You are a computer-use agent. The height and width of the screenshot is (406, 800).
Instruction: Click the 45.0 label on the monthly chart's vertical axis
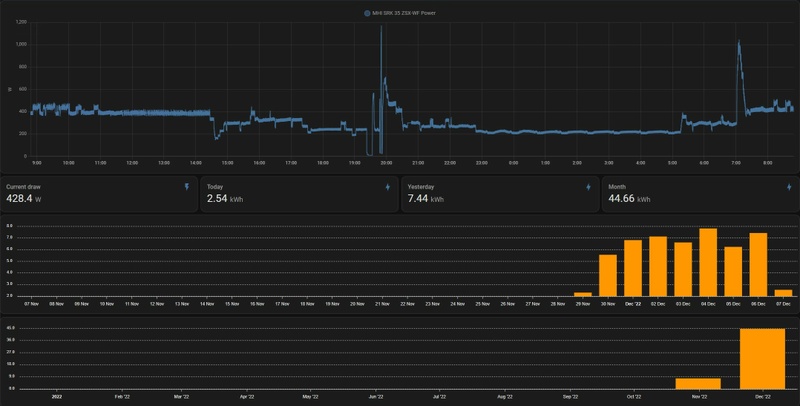11,328
